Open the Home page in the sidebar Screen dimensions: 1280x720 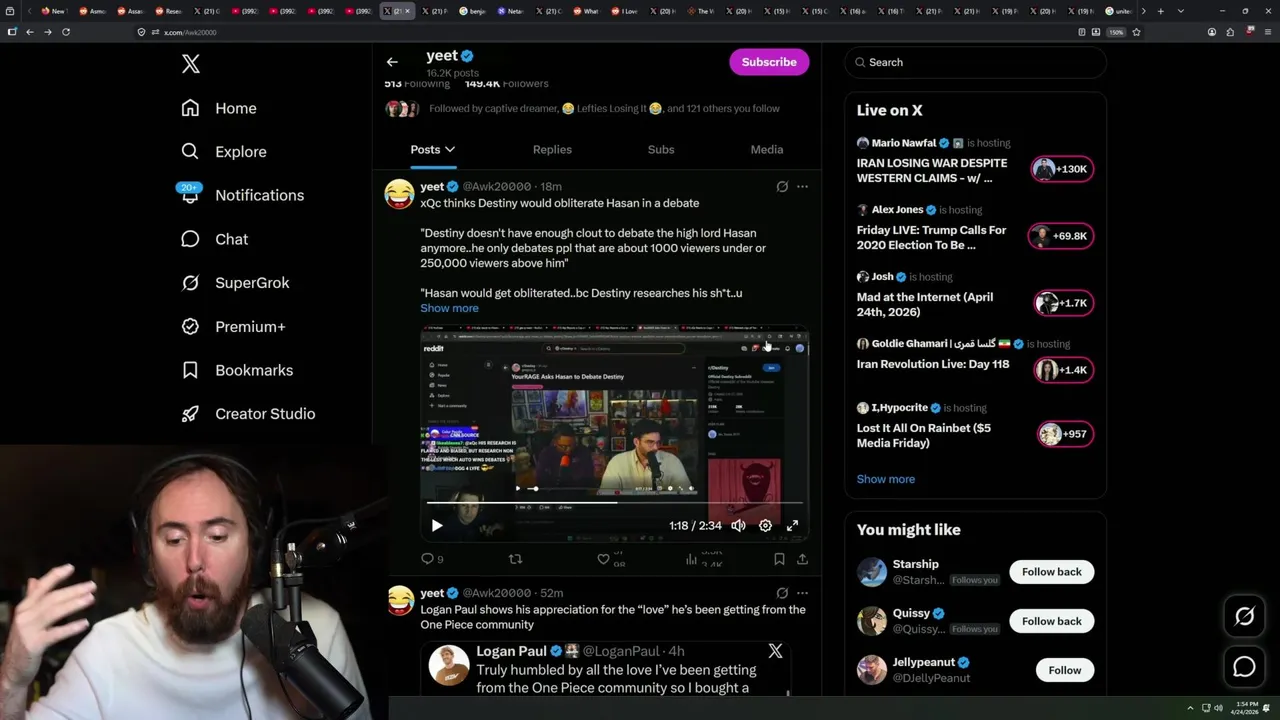(x=219, y=108)
